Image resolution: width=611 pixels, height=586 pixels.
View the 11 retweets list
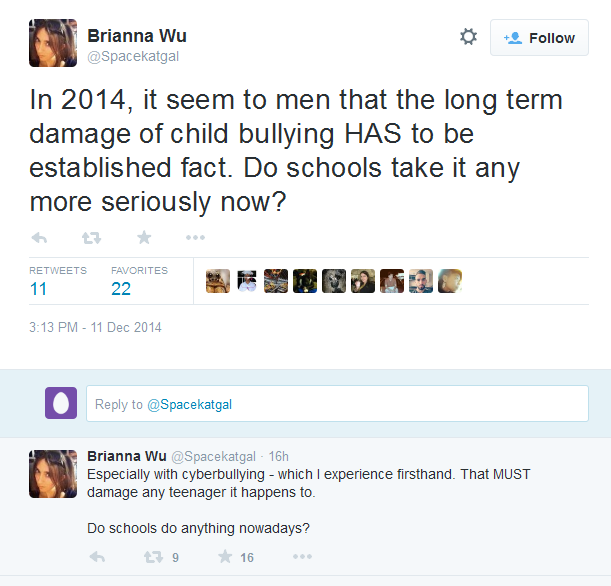point(58,281)
